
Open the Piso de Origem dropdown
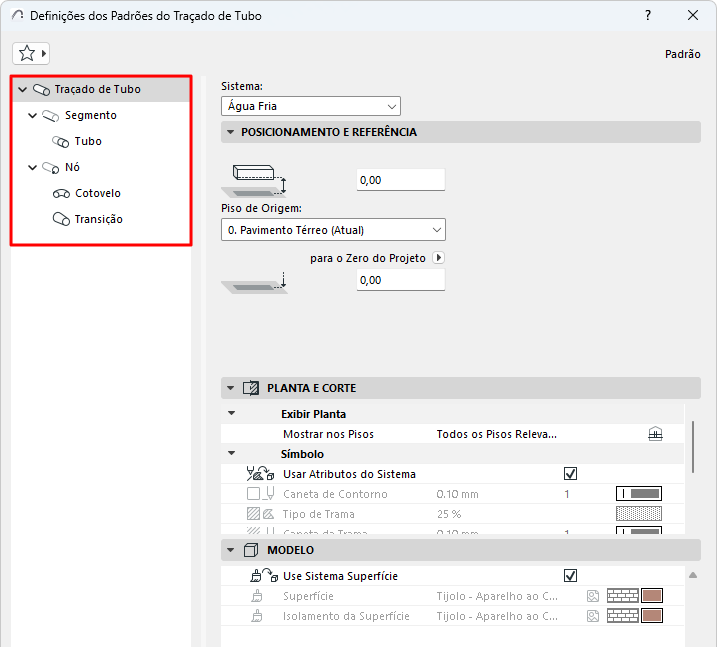(x=333, y=230)
